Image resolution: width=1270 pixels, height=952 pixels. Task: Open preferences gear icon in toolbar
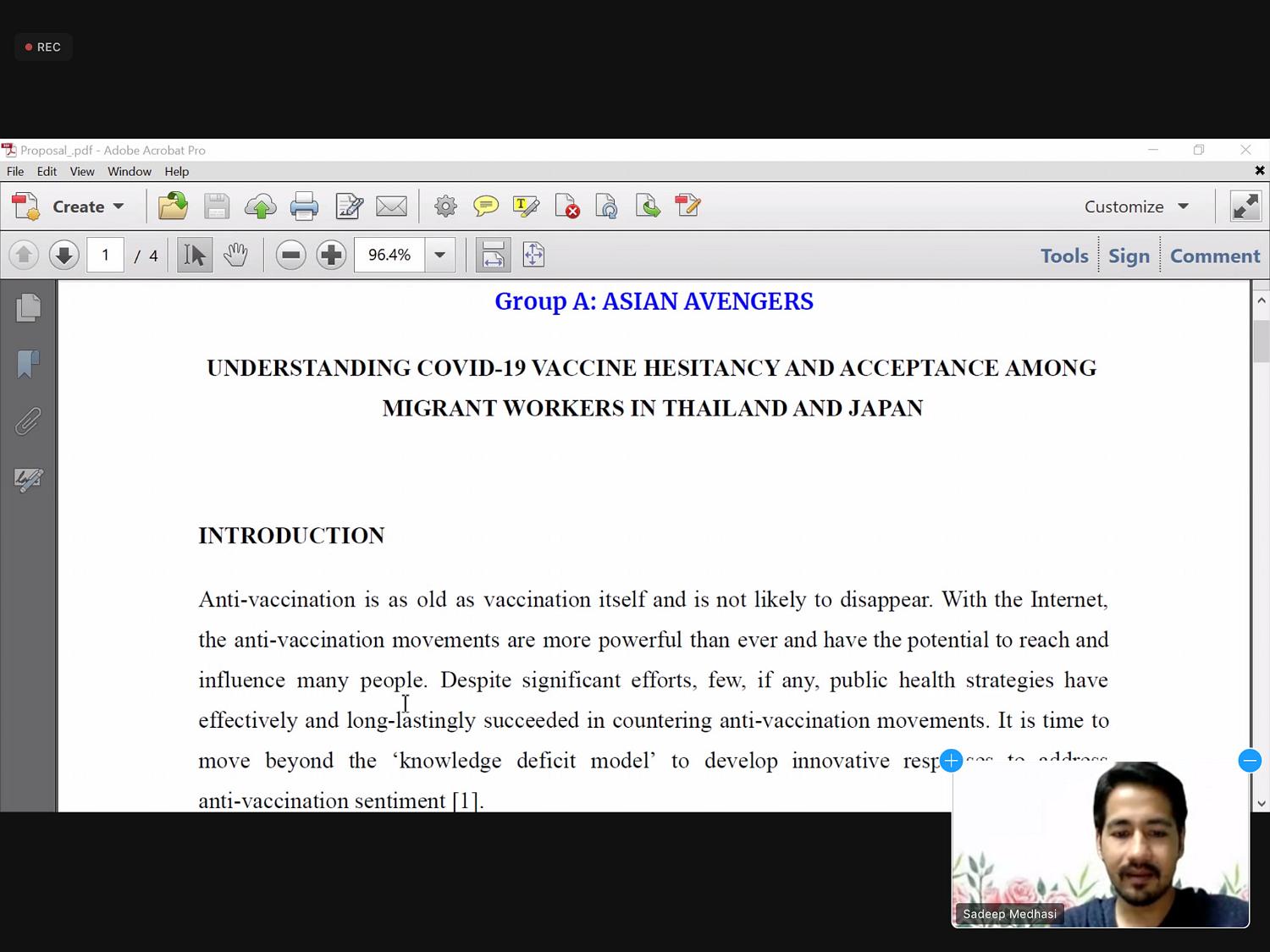445,206
